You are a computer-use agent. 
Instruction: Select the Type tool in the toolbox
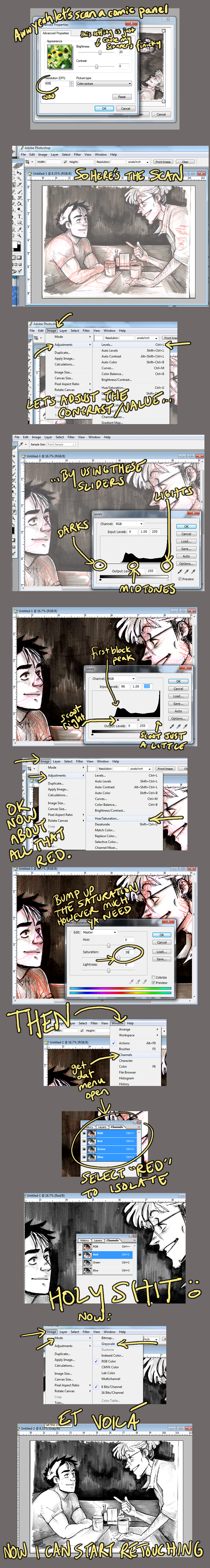(x=19, y=216)
